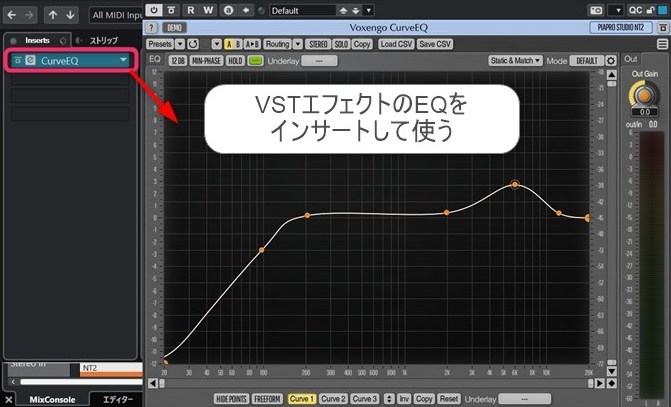Click the vertical scroll down arrow
The height and width of the screenshot is (407, 671).
(x=612, y=371)
